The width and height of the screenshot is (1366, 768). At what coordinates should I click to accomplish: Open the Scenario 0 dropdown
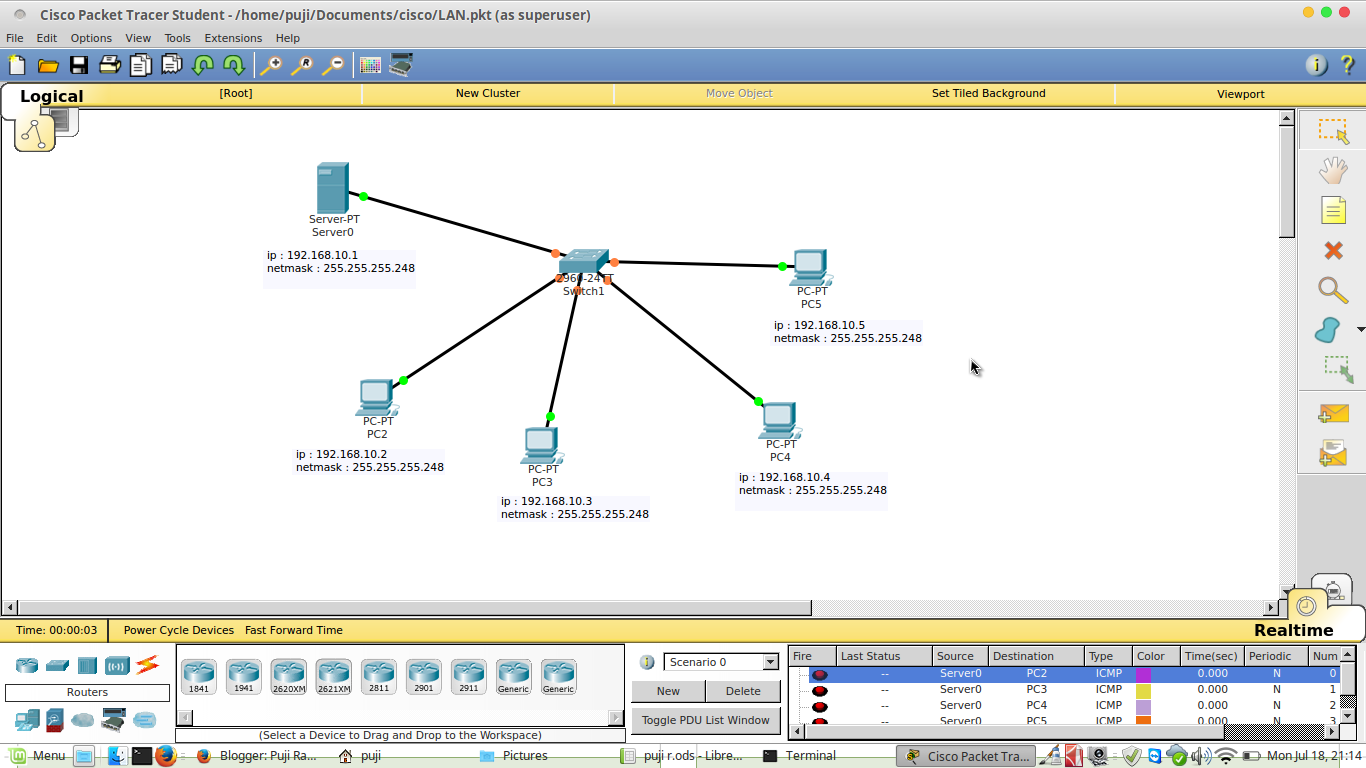coord(770,662)
